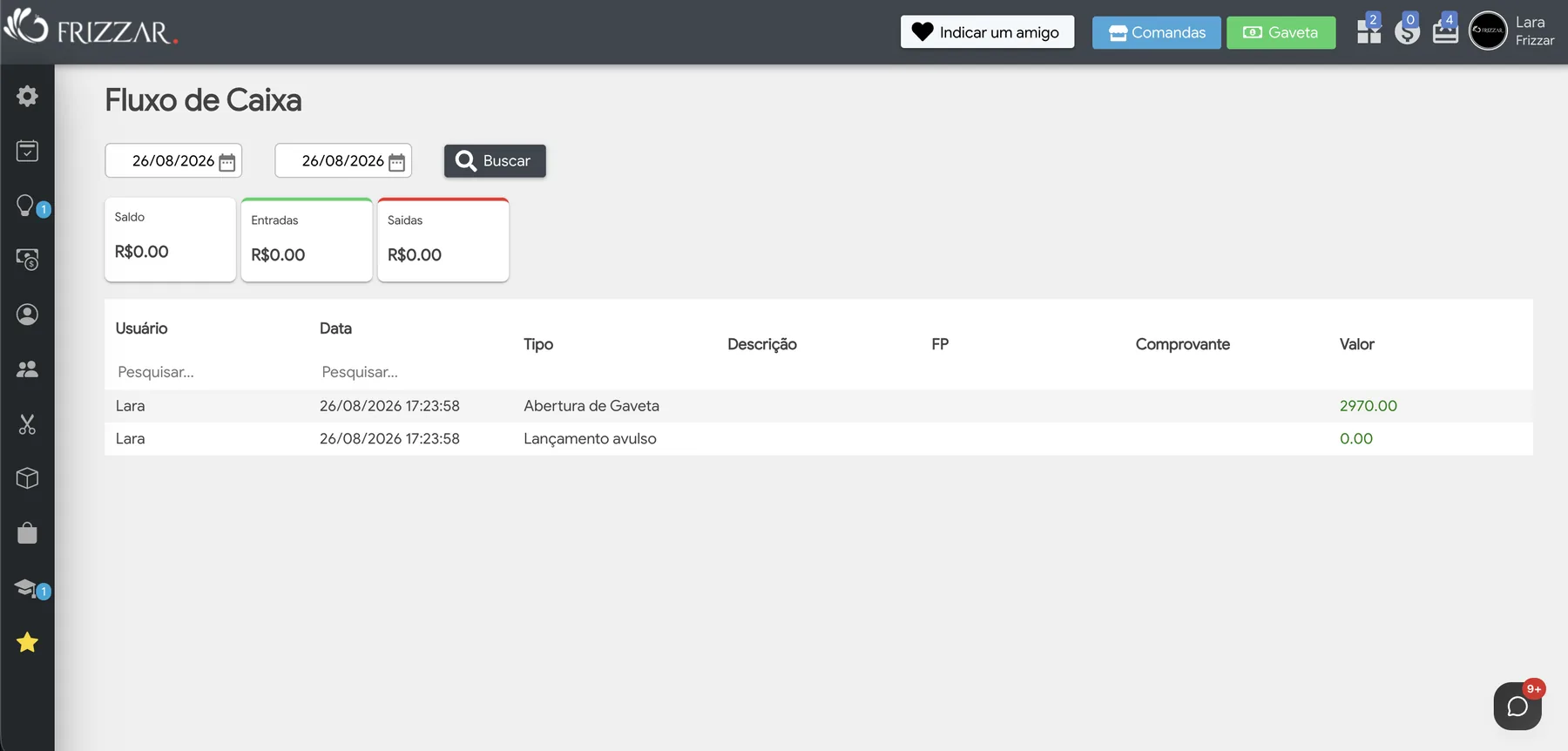This screenshot has height=751, width=1568.
Task: Open the dollar coin icon in header
Action: 1407,32
